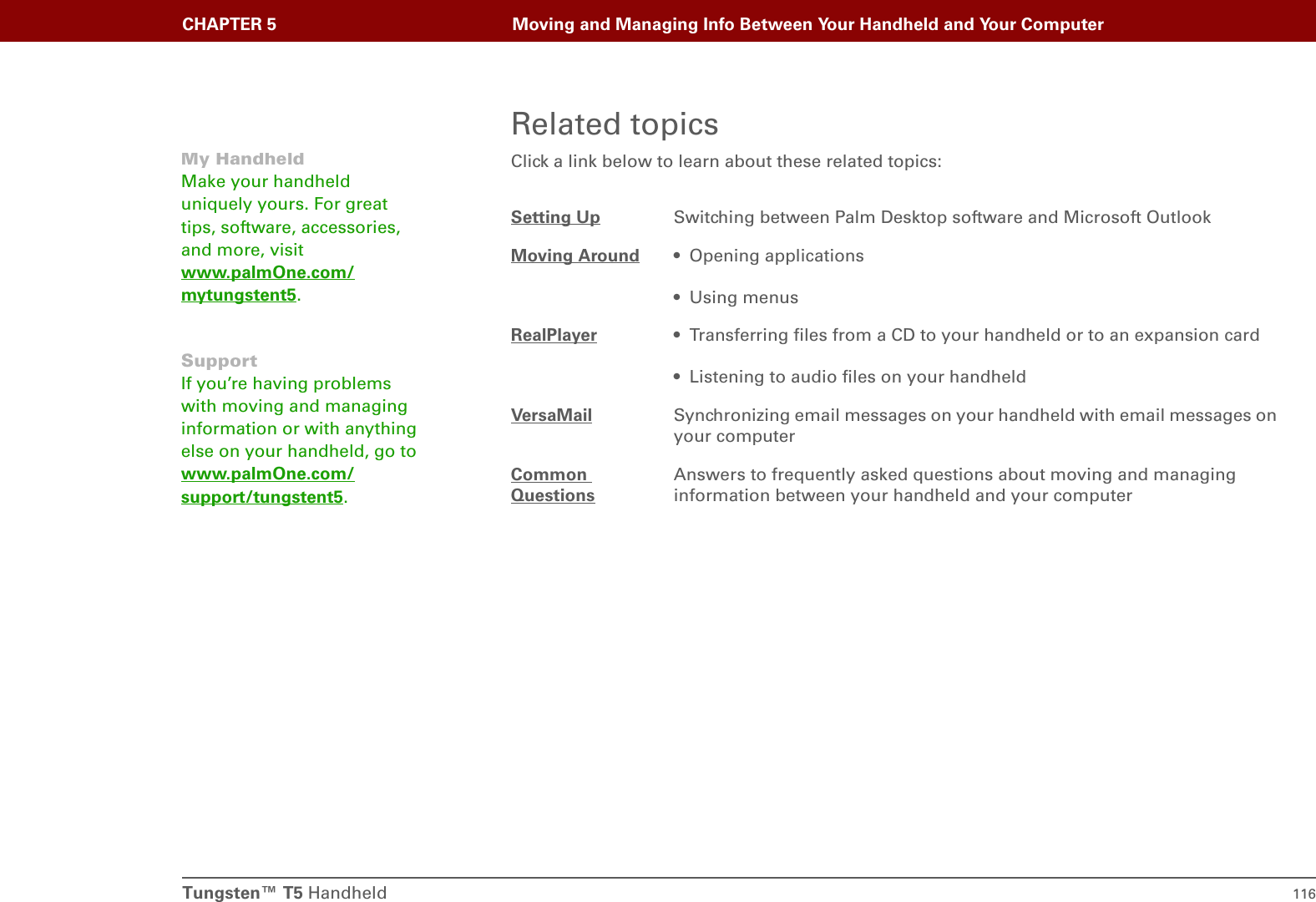
Task: Click the My Handheld sidebar heading
Action: tap(243, 159)
